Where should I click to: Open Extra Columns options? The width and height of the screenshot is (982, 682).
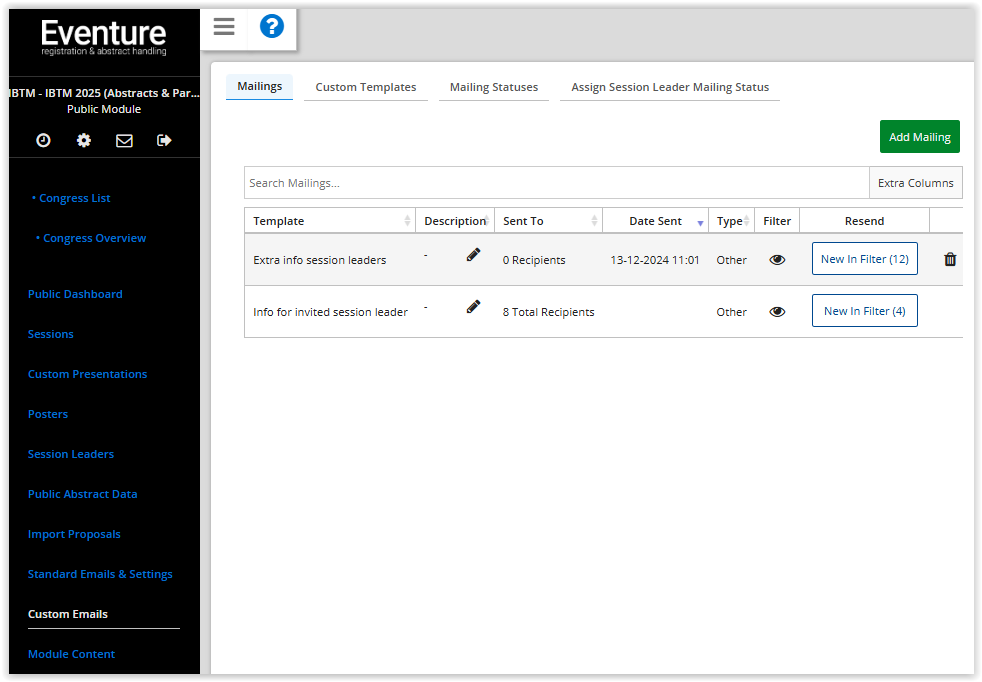click(915, 182)
